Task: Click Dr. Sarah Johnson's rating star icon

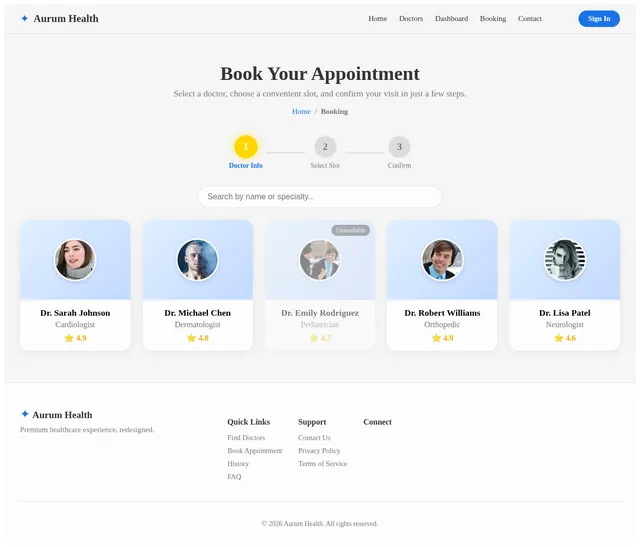Action: (69, 338)
